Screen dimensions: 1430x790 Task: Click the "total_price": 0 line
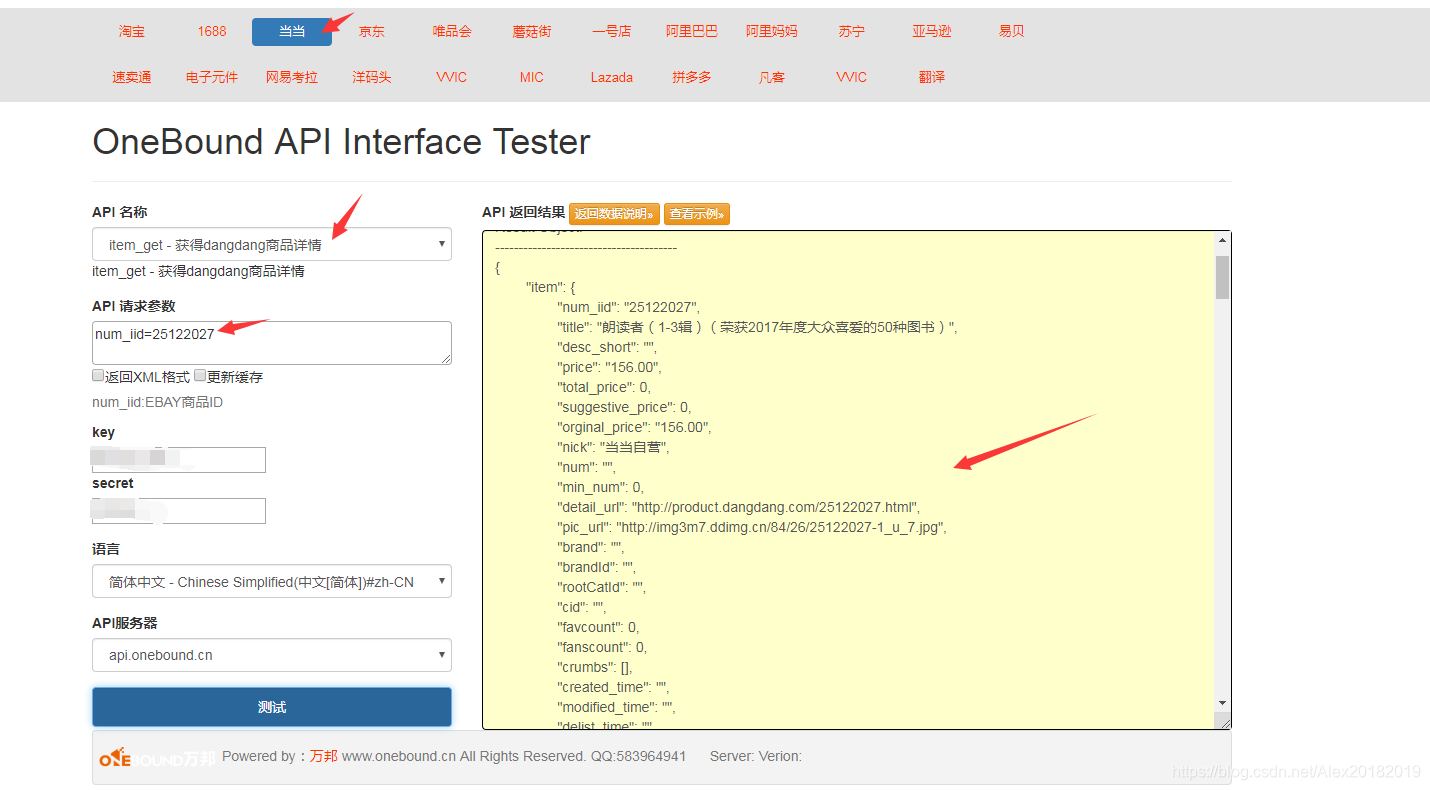[x=604, y=387]
